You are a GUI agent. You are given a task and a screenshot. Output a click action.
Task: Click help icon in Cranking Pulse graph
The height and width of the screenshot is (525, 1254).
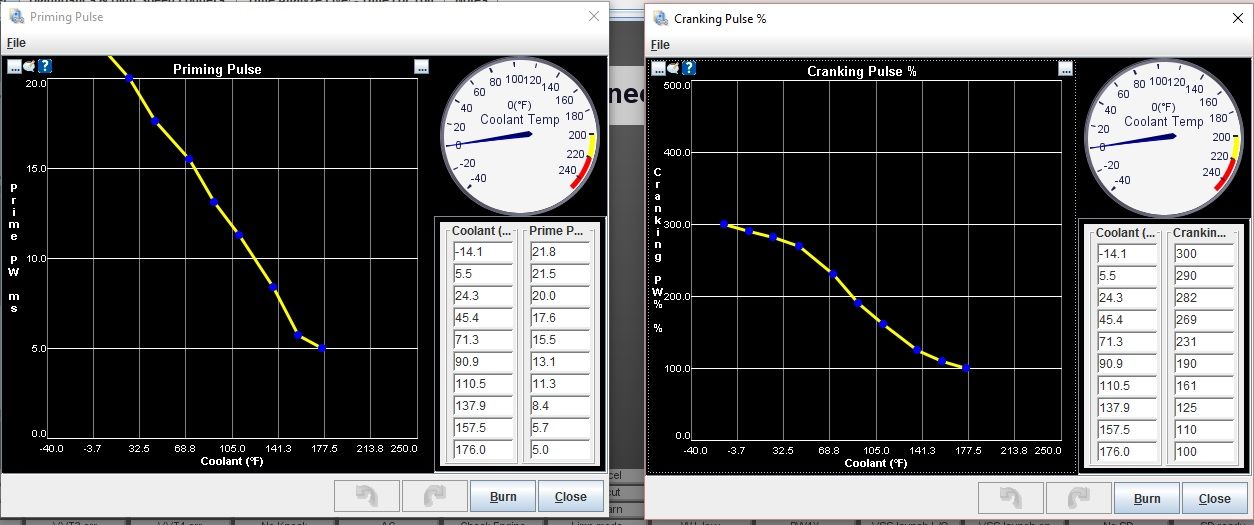[x=689, y=68]
